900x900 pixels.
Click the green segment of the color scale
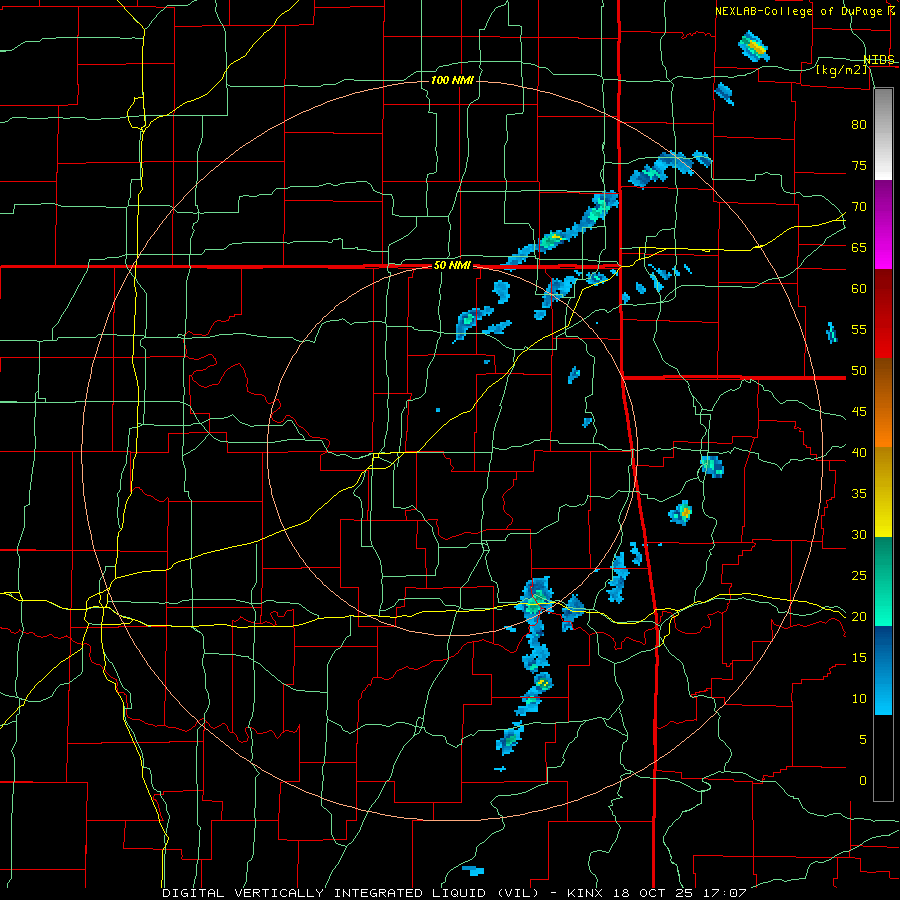(883, 581)
